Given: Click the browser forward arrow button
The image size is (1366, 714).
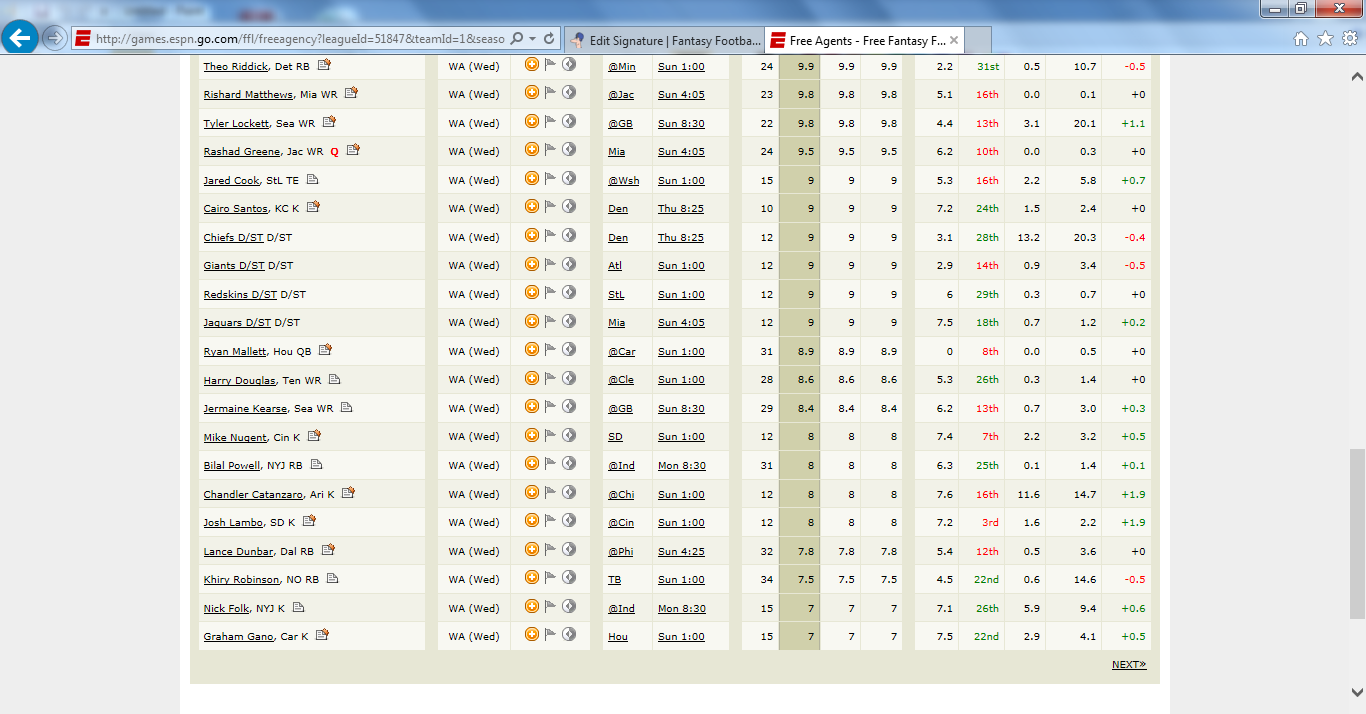Looking at the screenshot, I should click(x=54, y=39).
